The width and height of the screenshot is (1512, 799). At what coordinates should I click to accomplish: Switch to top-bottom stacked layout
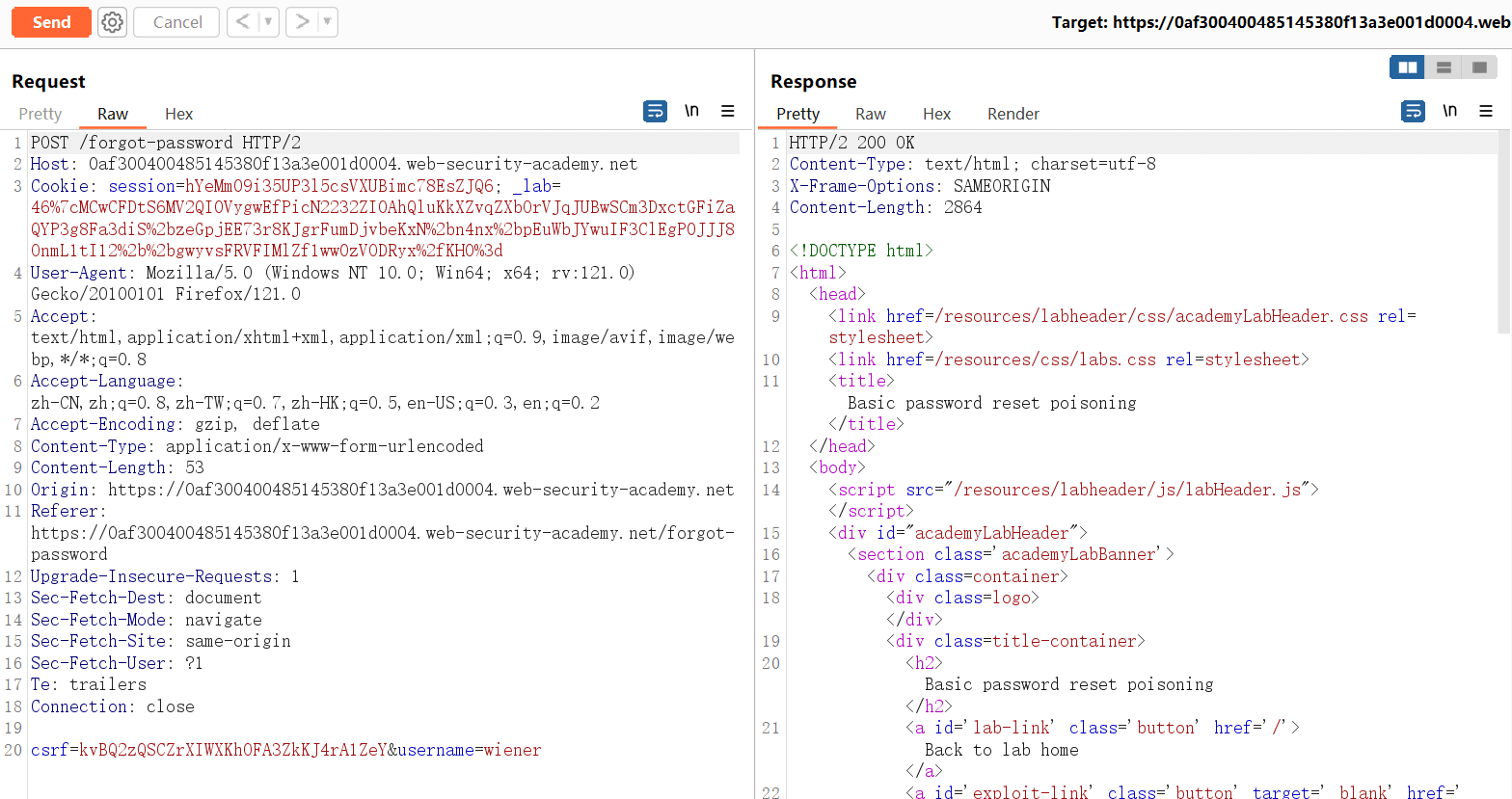[1444, 67]
